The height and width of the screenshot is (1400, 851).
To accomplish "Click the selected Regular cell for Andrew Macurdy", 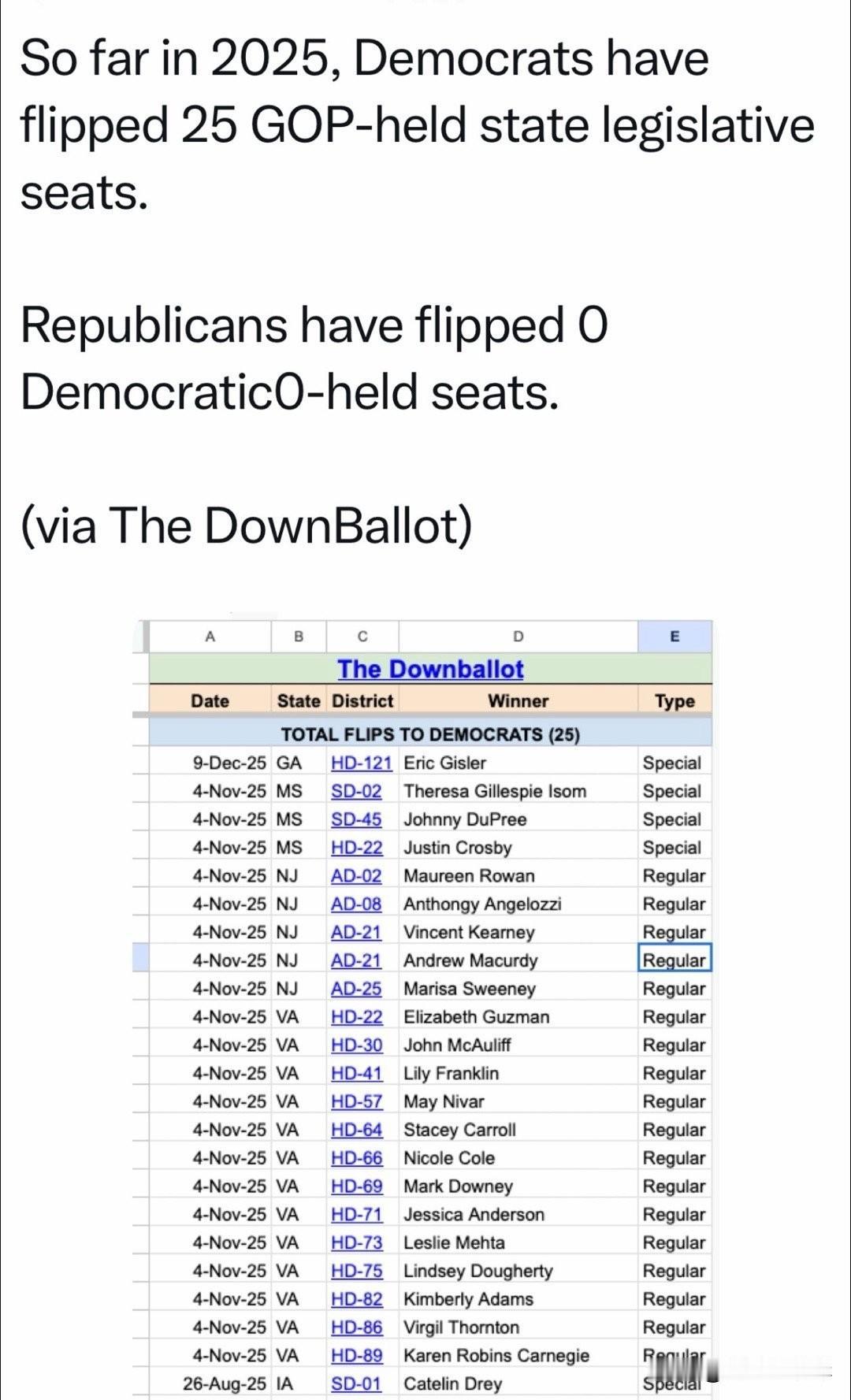I will tap(674, 960).
